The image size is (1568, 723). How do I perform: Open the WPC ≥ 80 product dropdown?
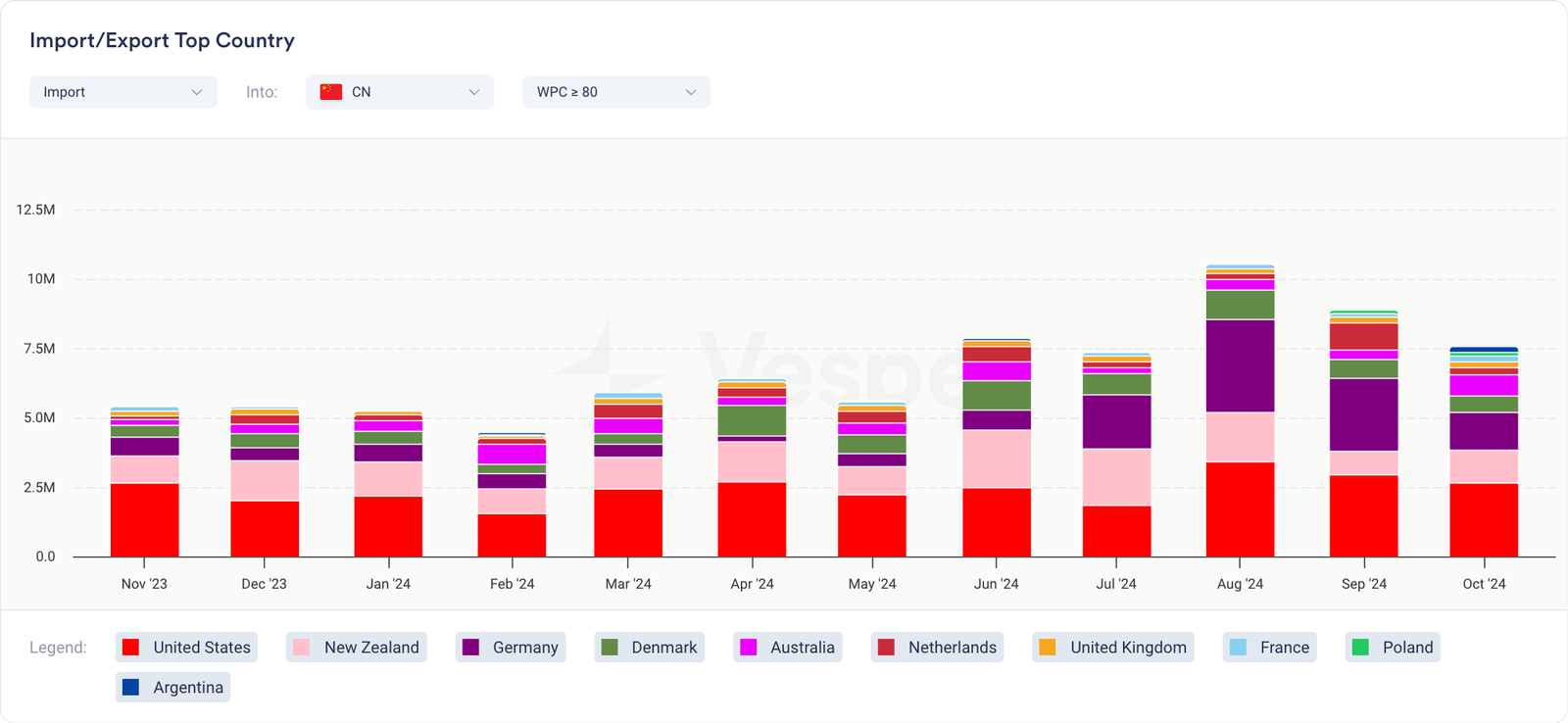click(615, 92)
